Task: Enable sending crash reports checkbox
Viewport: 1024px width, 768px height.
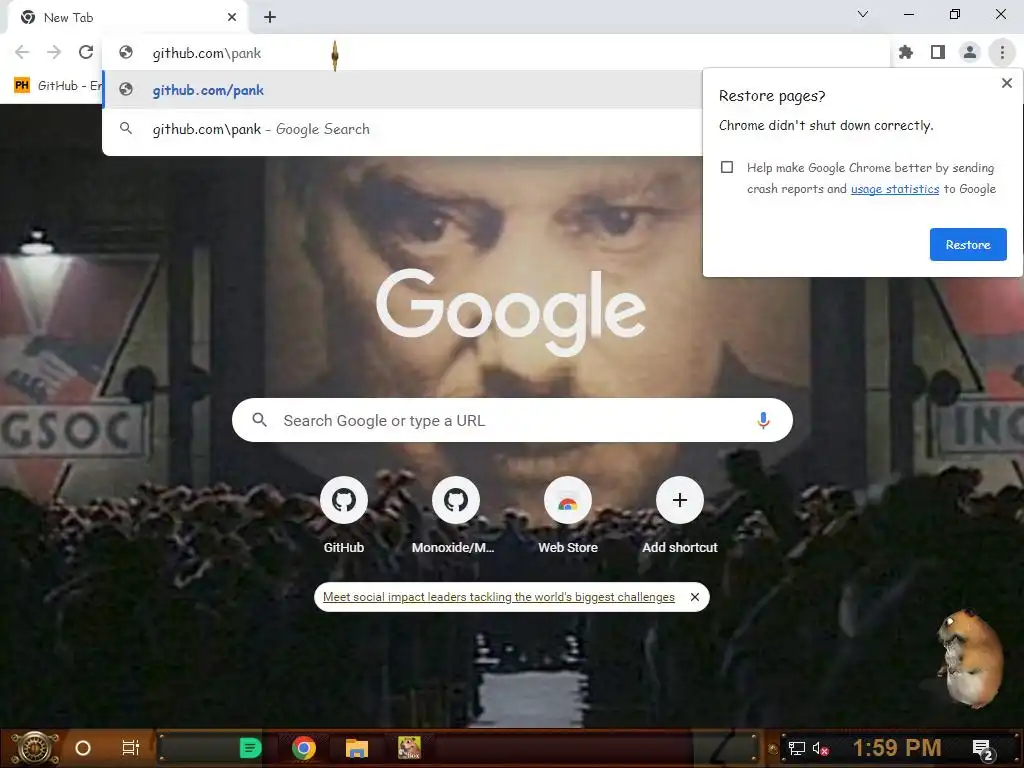Action: (727, 167)
